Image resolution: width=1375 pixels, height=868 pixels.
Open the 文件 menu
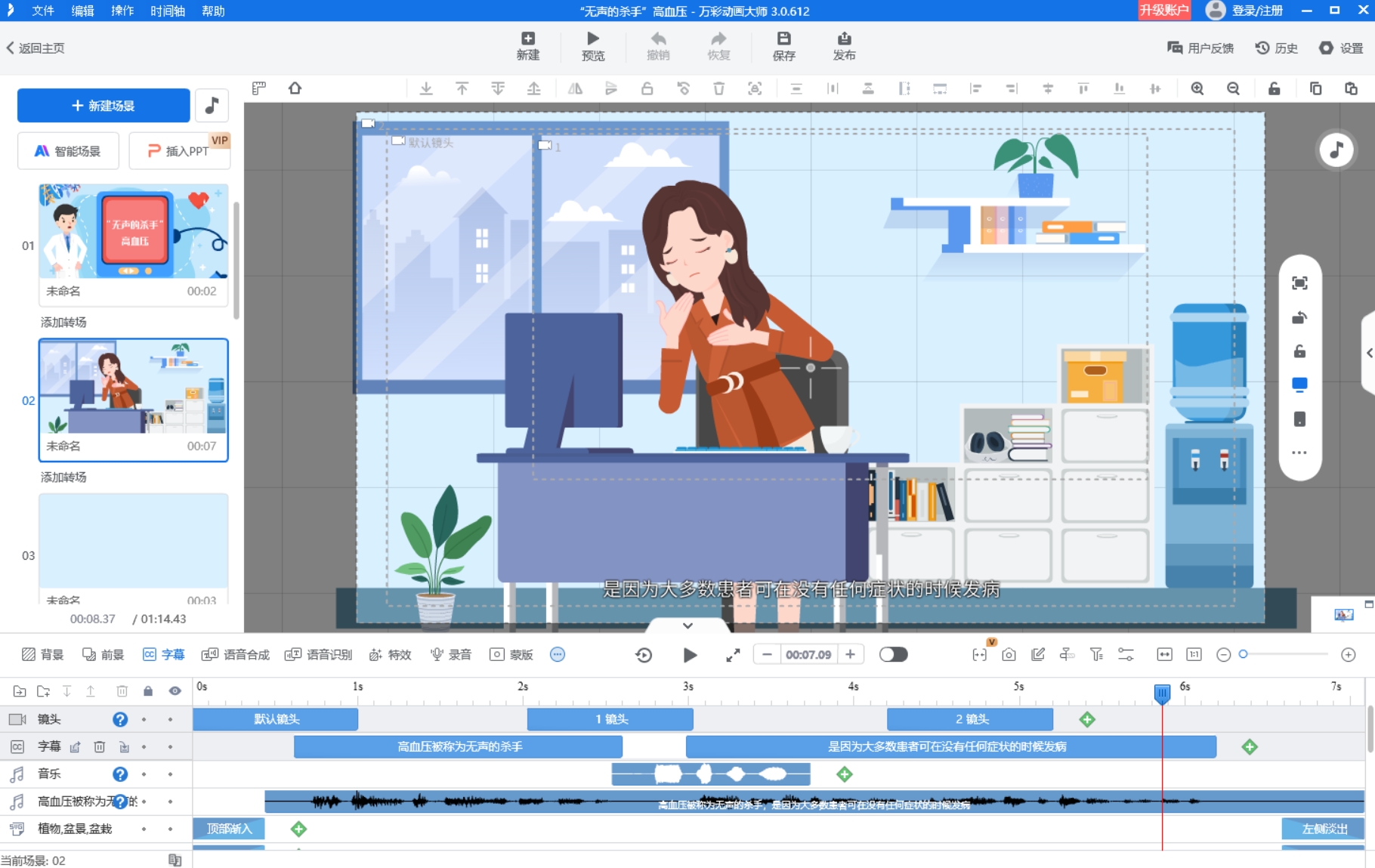(x=43, y=11)
